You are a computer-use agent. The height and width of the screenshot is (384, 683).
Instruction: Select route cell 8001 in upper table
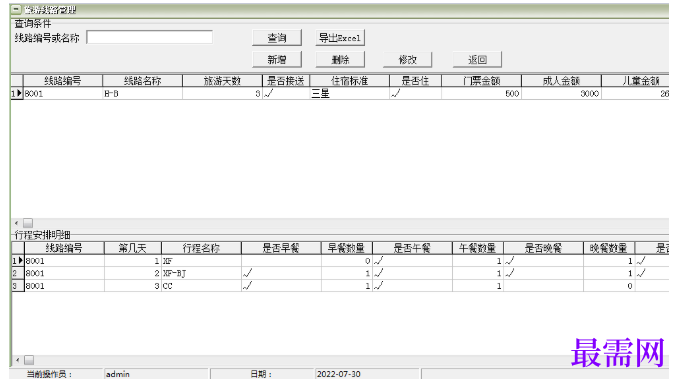(63, 93)
